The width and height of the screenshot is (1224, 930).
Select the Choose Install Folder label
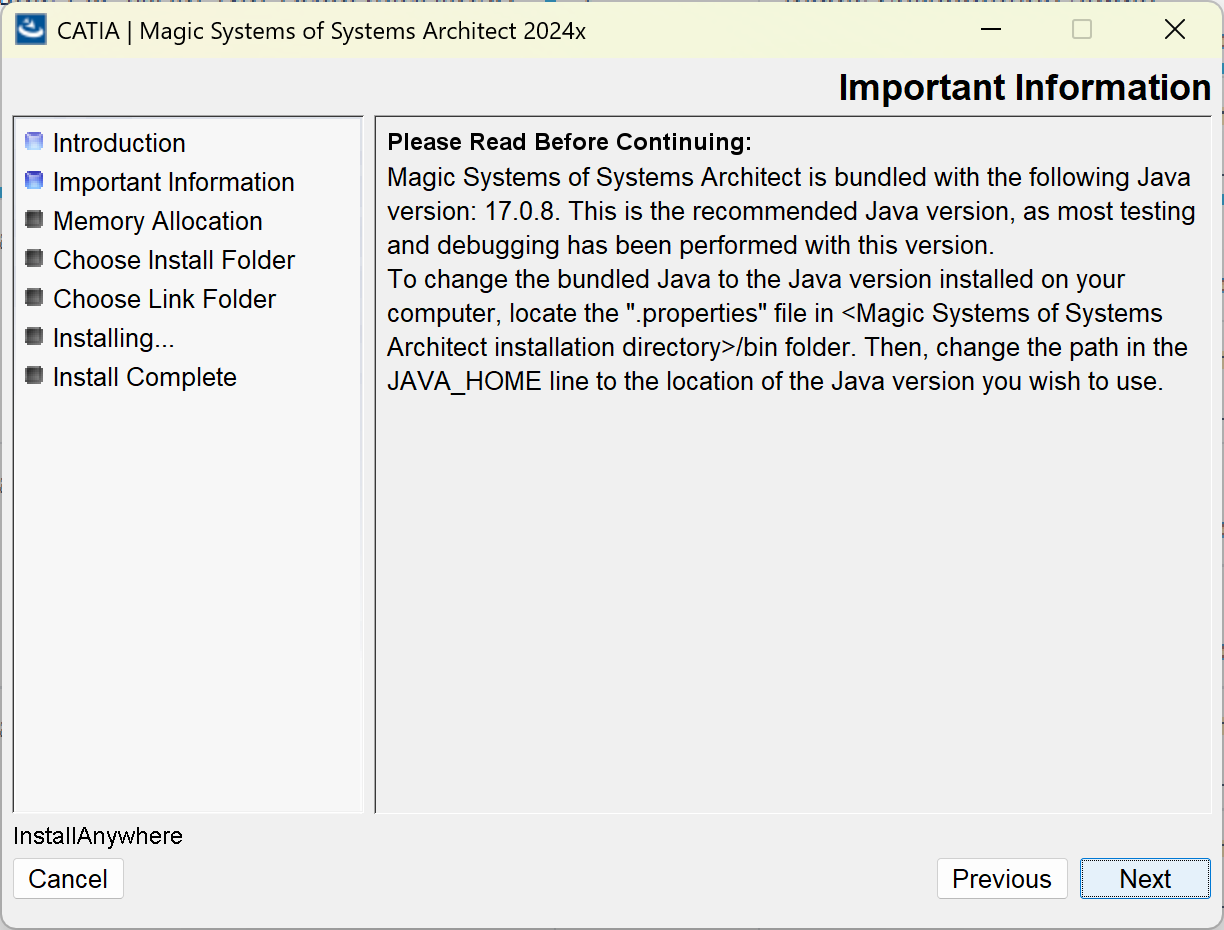(174, 260)
